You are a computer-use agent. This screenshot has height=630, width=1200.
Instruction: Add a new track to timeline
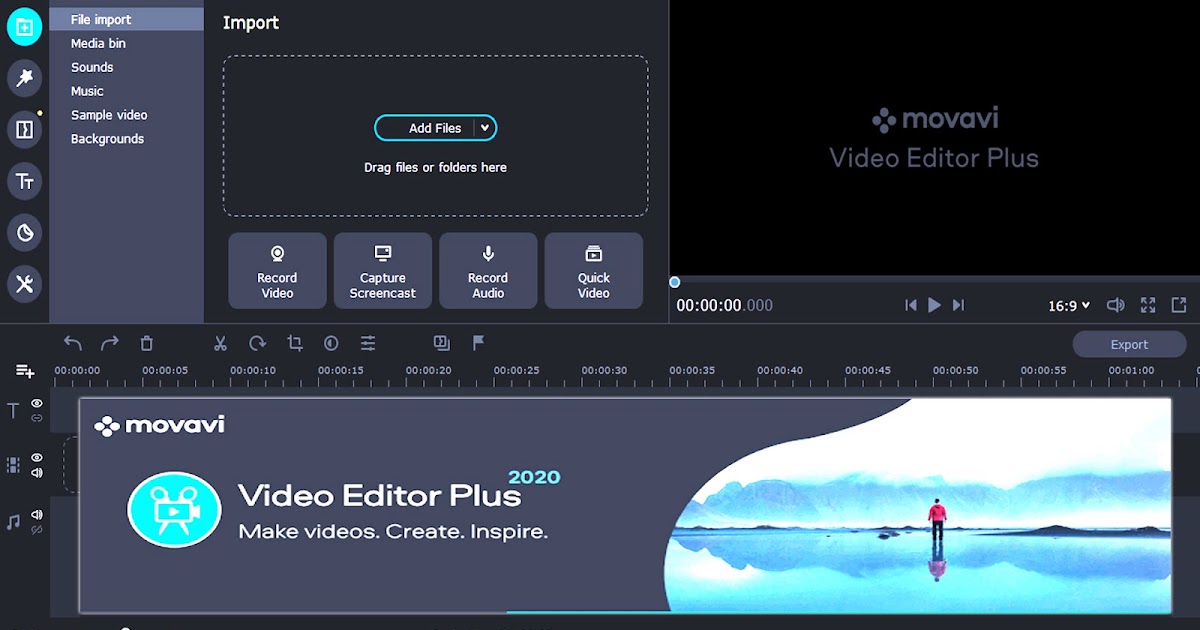pyautogui.click(x=25, y=371)
